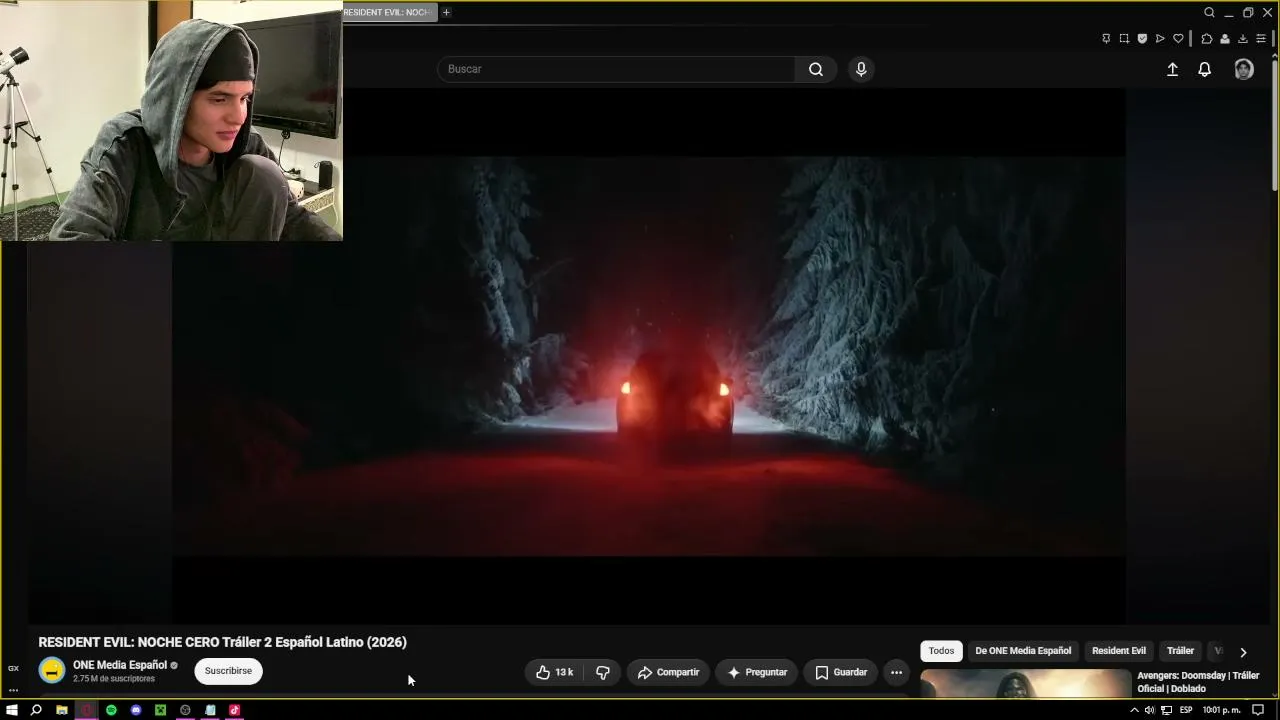This screenshot has height=720, width=1280.
Task: Click the Preguntar ask button
Action: click(x=757, y=672)
